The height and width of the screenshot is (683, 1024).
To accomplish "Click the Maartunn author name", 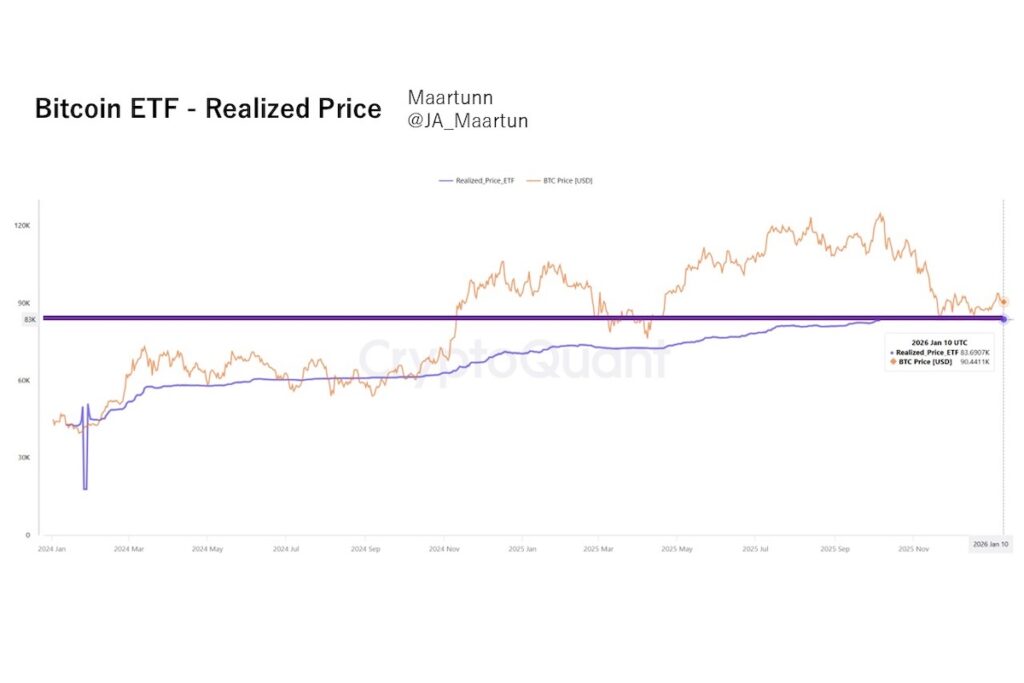I will point(450,98).
